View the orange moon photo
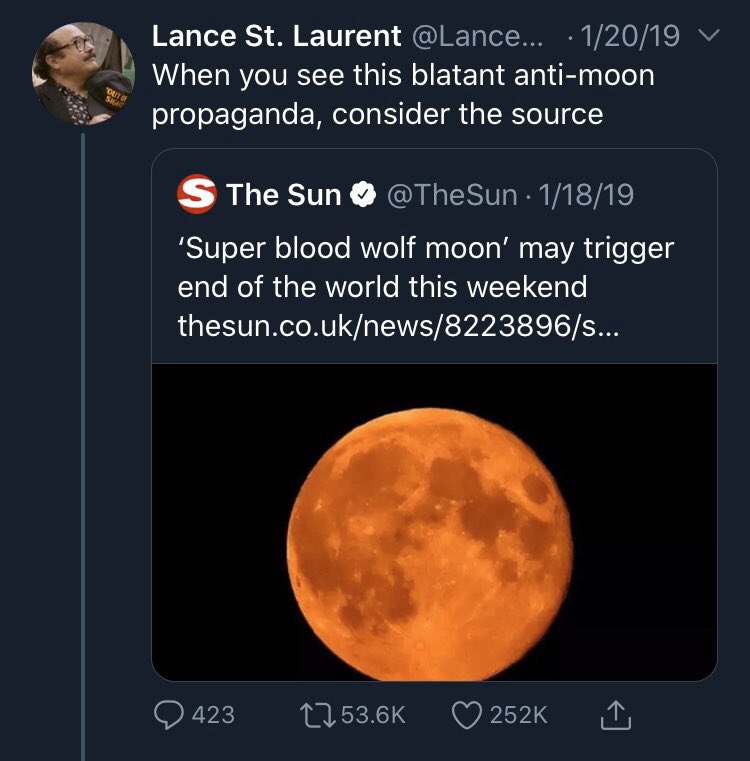The height and width of the screenshot is (761, 750). point(434,521)
